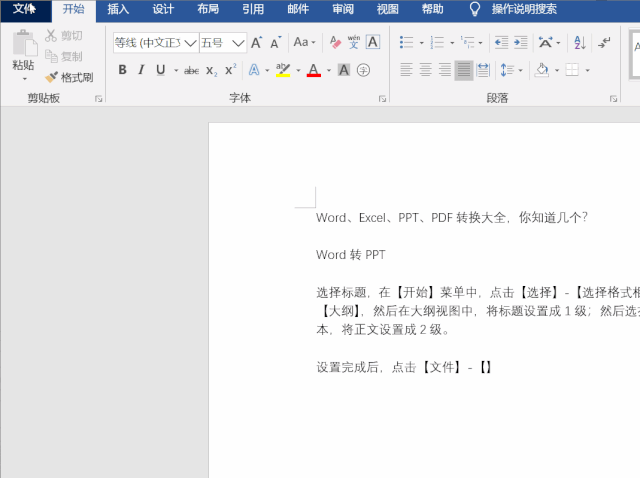The height and width of the screenshot is (478, 640).
Task: Expand the 粘贴 paste options arrow
Action: pos(24,78)
